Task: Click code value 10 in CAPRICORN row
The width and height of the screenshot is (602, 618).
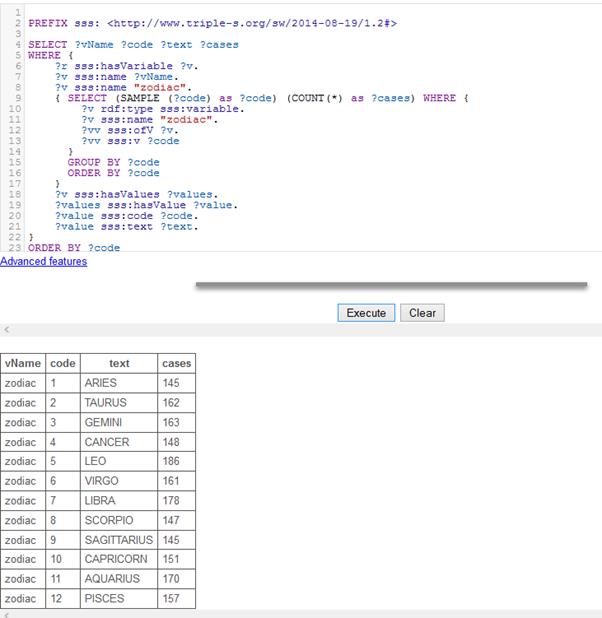Action: [63, 559]
